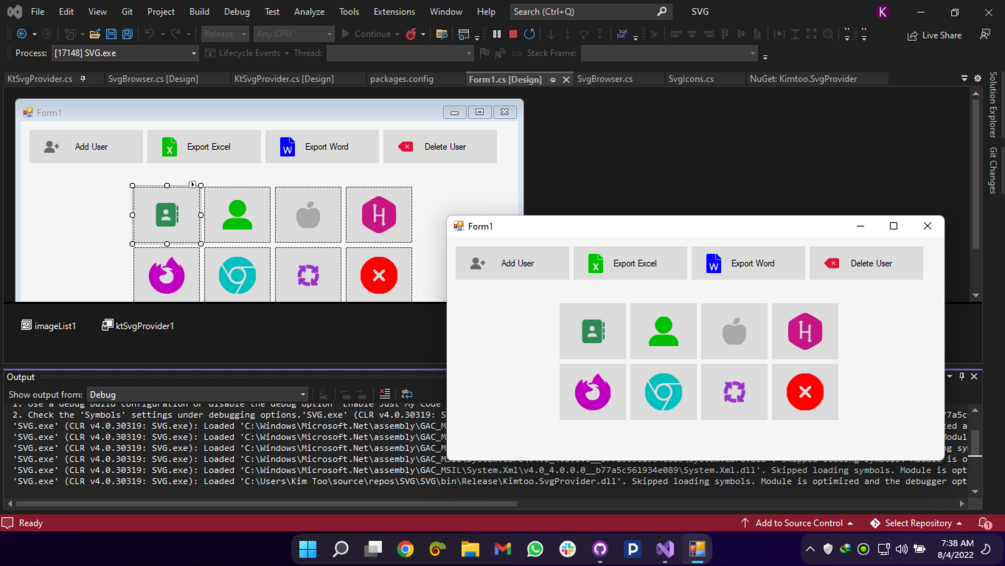Select the red X circle icon in designer
Image resolution: width=1005 pixels, height=566 pixels.
379,274
